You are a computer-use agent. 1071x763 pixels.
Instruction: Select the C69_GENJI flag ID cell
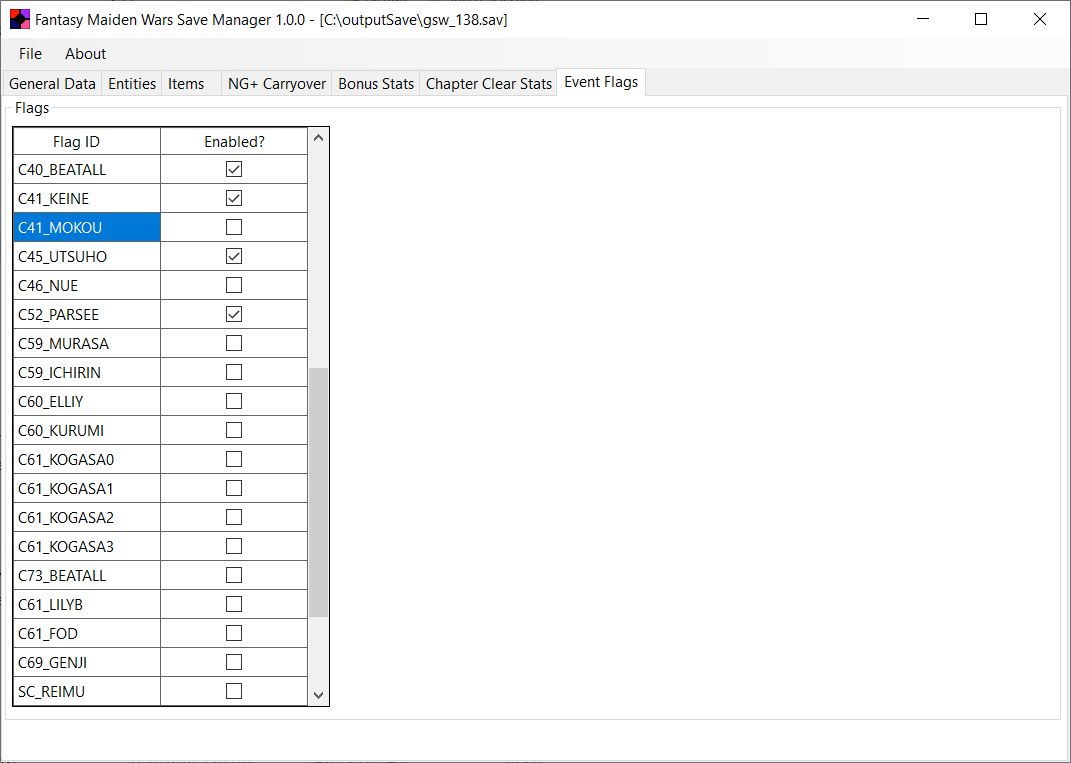pyautogui.click(x=87, y=663)
